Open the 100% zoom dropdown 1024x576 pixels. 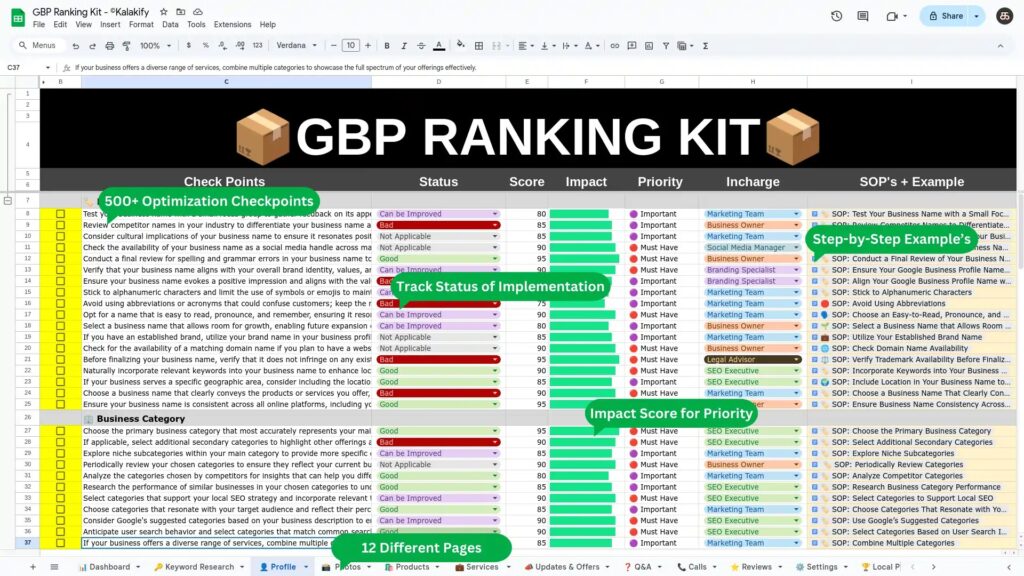pyautogui.click(x=155, y=46)
